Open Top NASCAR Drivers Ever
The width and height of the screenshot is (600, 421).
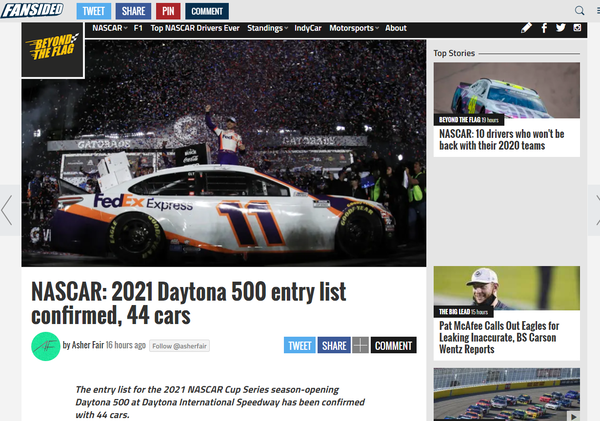195,28
